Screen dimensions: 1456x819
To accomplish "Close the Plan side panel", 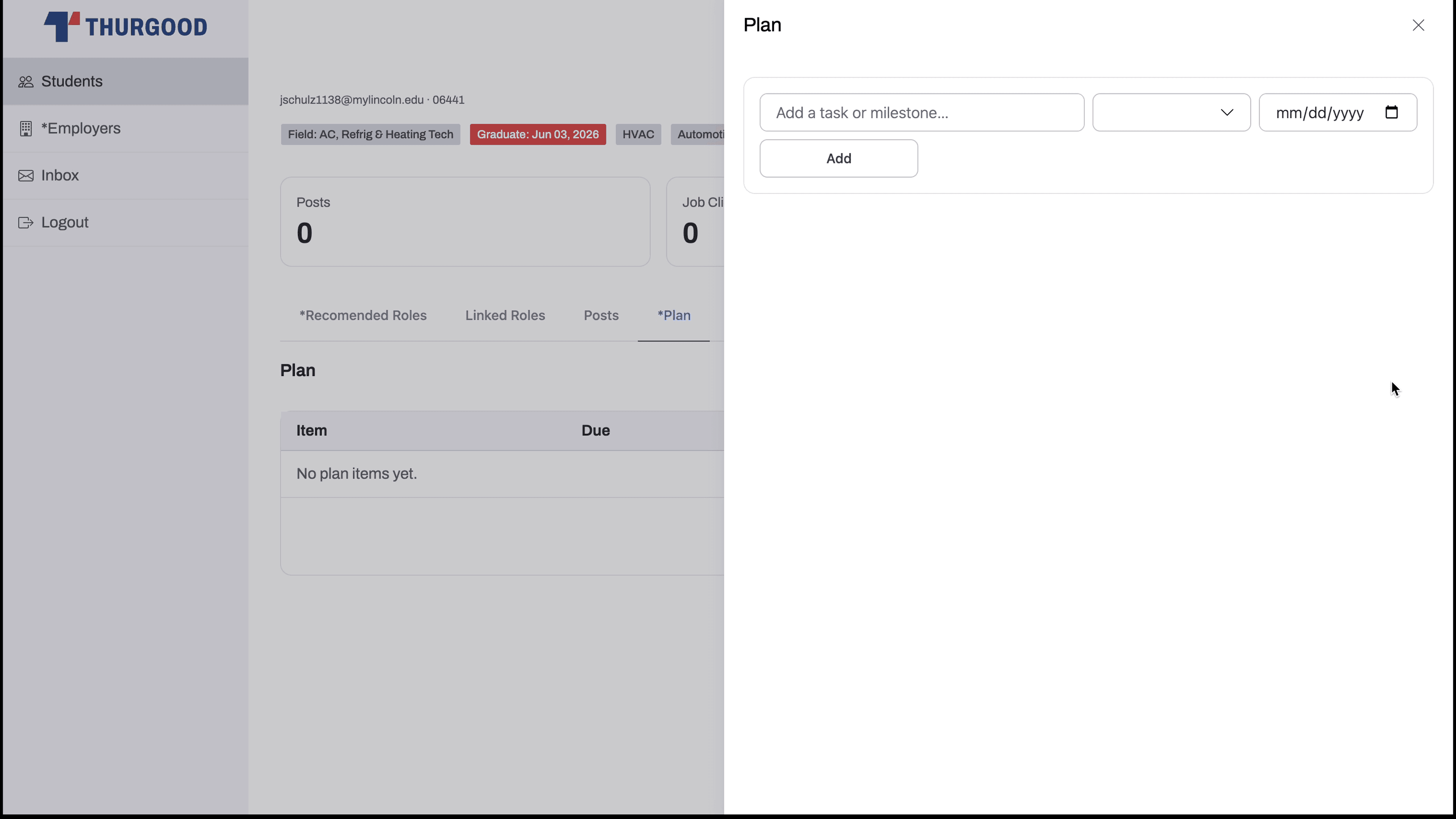I will [1418, 25].
